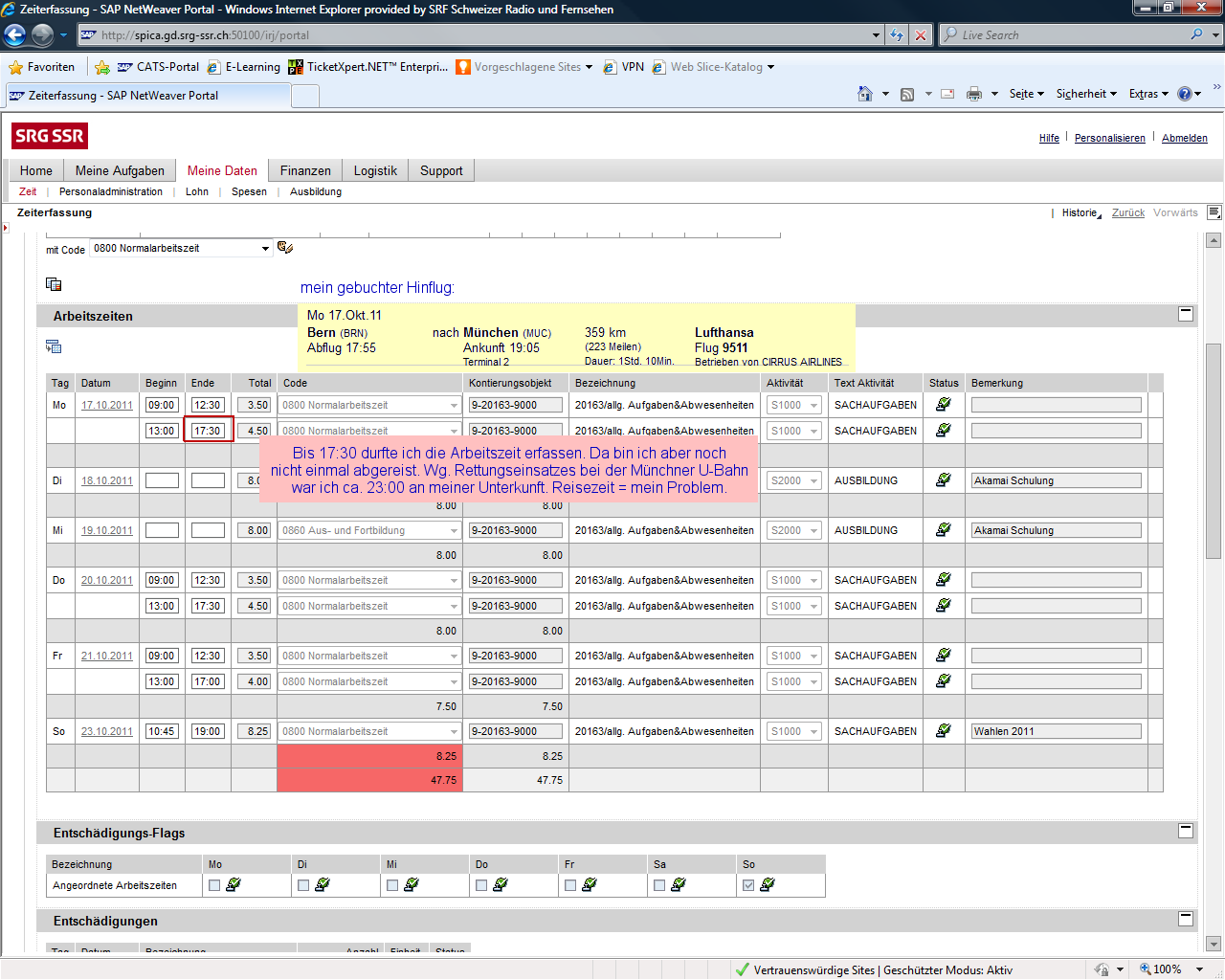1225x980 pixels.
Task: Tick the Di Angeordnete Arbeitszeiten checkbox
Action: (303, 885)
